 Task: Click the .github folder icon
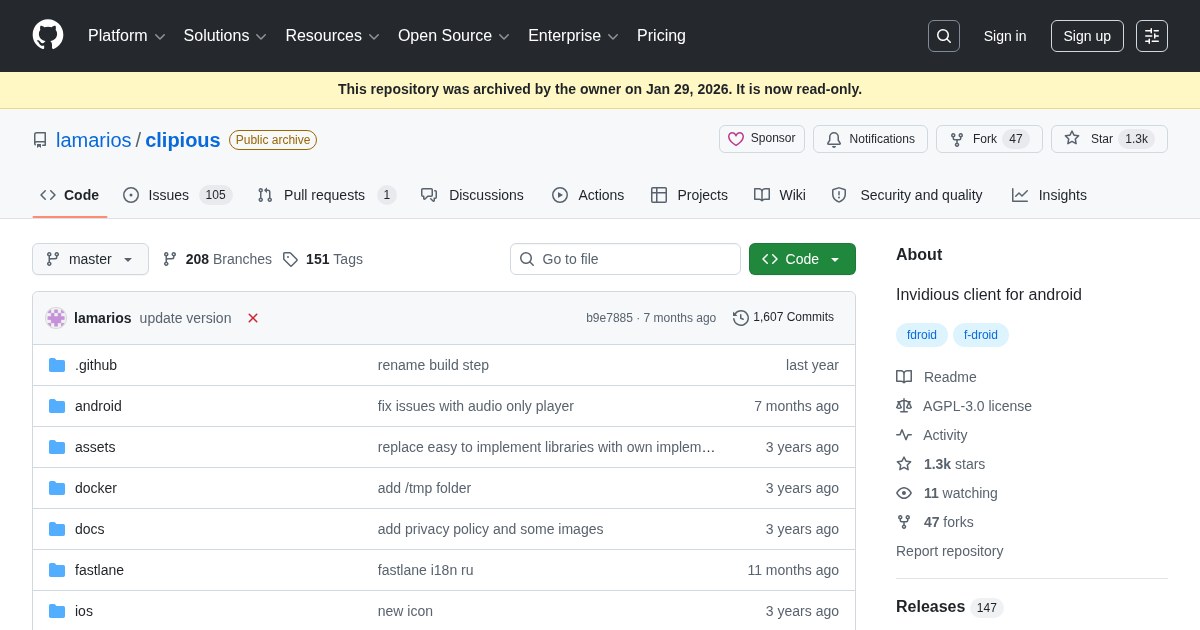pyautogui.click(x=57, y=365)
